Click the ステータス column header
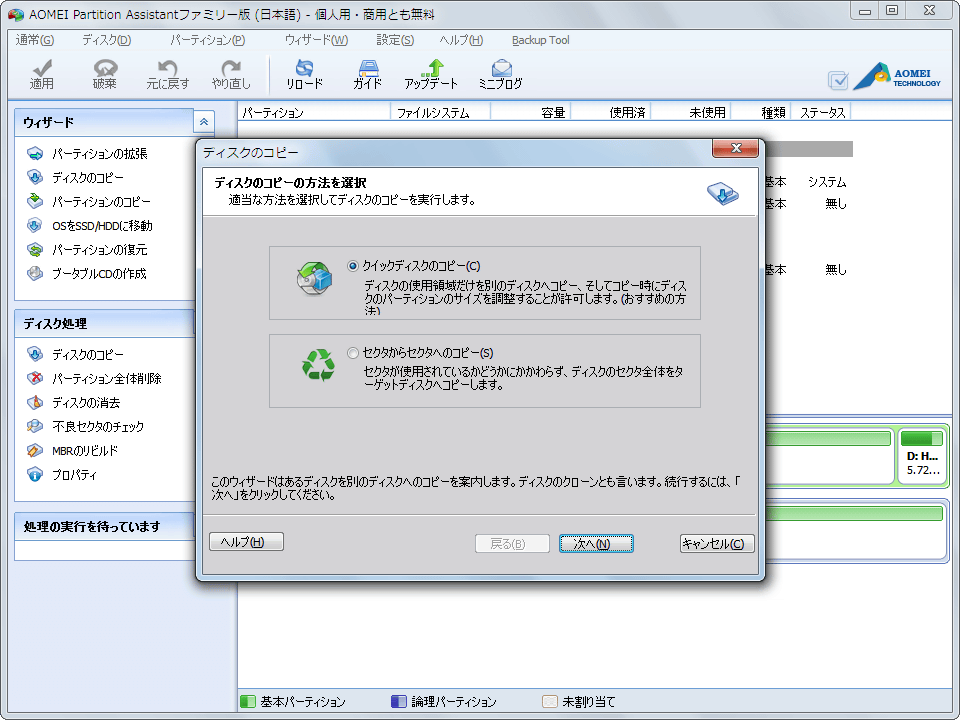The height and width of the screenshot is (720, 960). pyautogui.click(x=821, y=113)
